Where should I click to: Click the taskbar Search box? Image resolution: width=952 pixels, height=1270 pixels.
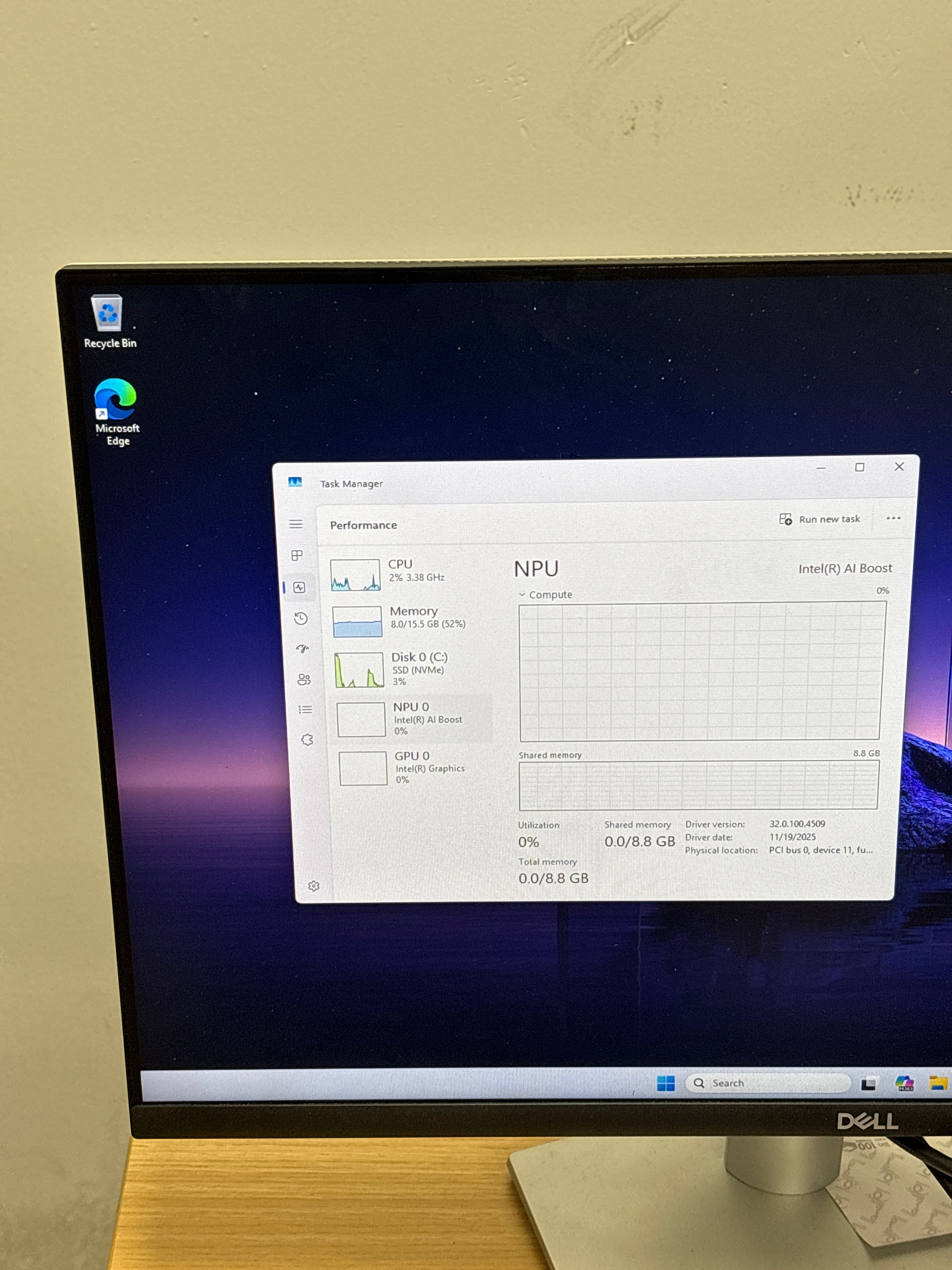pyautogui.click(x=768, y=1083)
